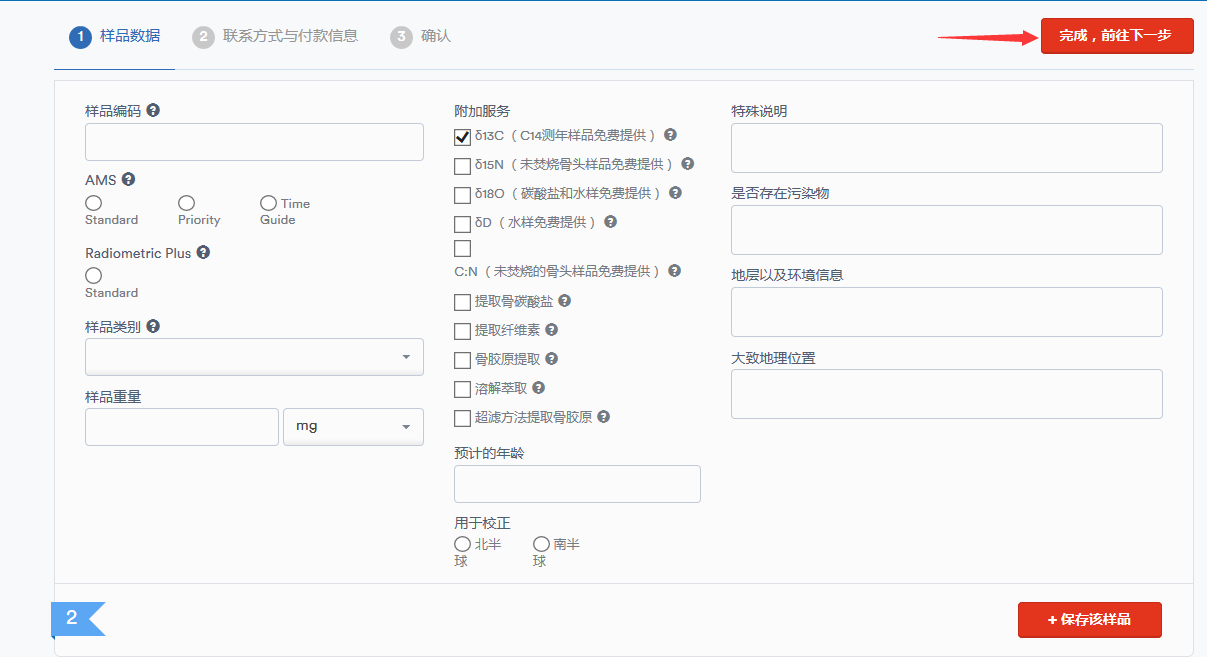Open help icon beside 超滤方法提取骨胶原
The width and height of the screenshot is (1207, 657).
point(603,417)
